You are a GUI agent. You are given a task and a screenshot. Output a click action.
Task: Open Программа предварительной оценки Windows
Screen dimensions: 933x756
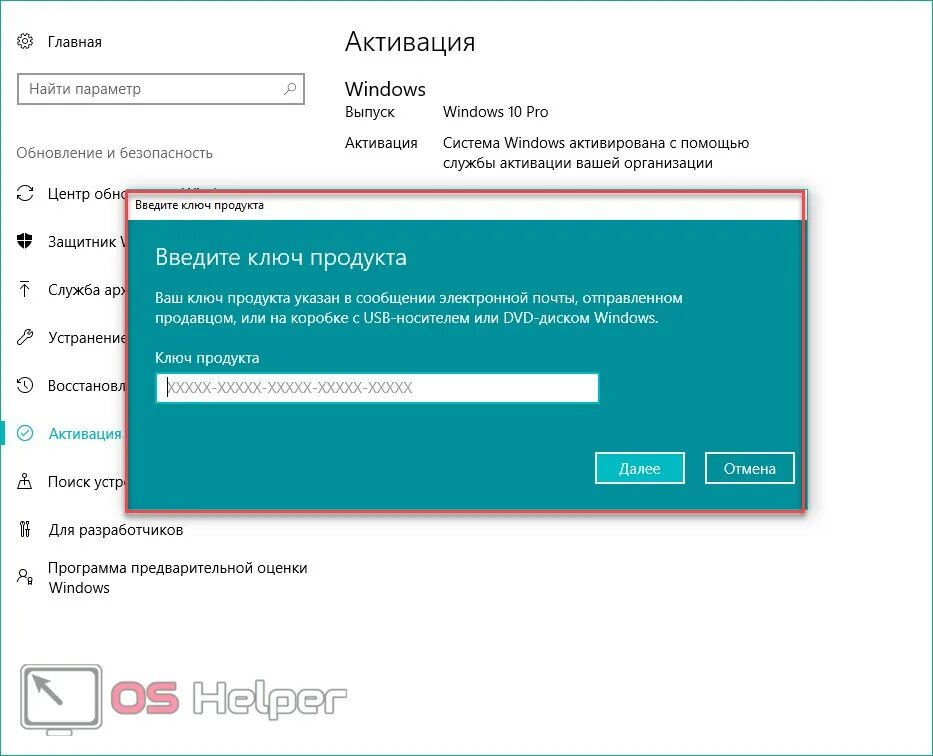[x=177, y=578]
